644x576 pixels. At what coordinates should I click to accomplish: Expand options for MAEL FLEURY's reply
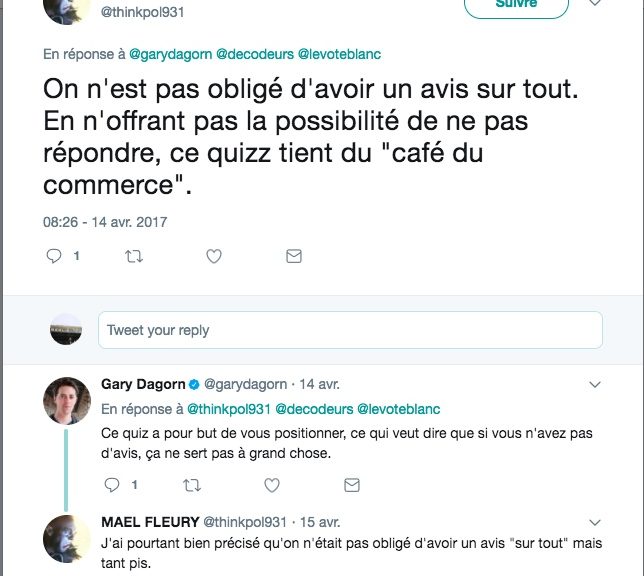594,522
